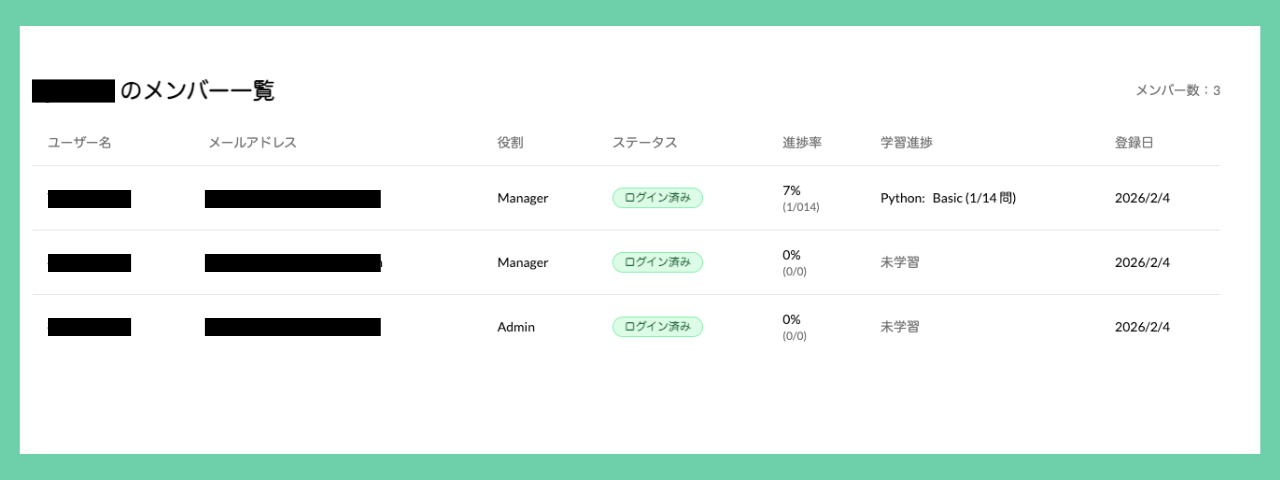Click the 7% progress rate value
Viewport: 1280px width, 480px height.
(791, 190)
